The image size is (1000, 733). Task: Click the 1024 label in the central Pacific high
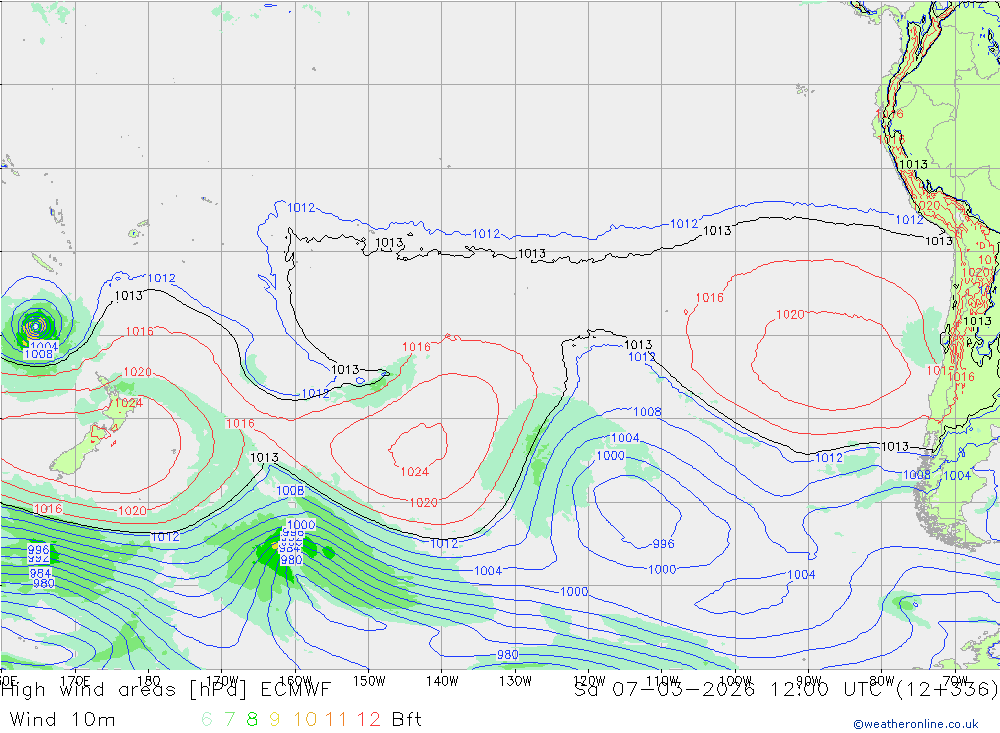pos(415,472)
